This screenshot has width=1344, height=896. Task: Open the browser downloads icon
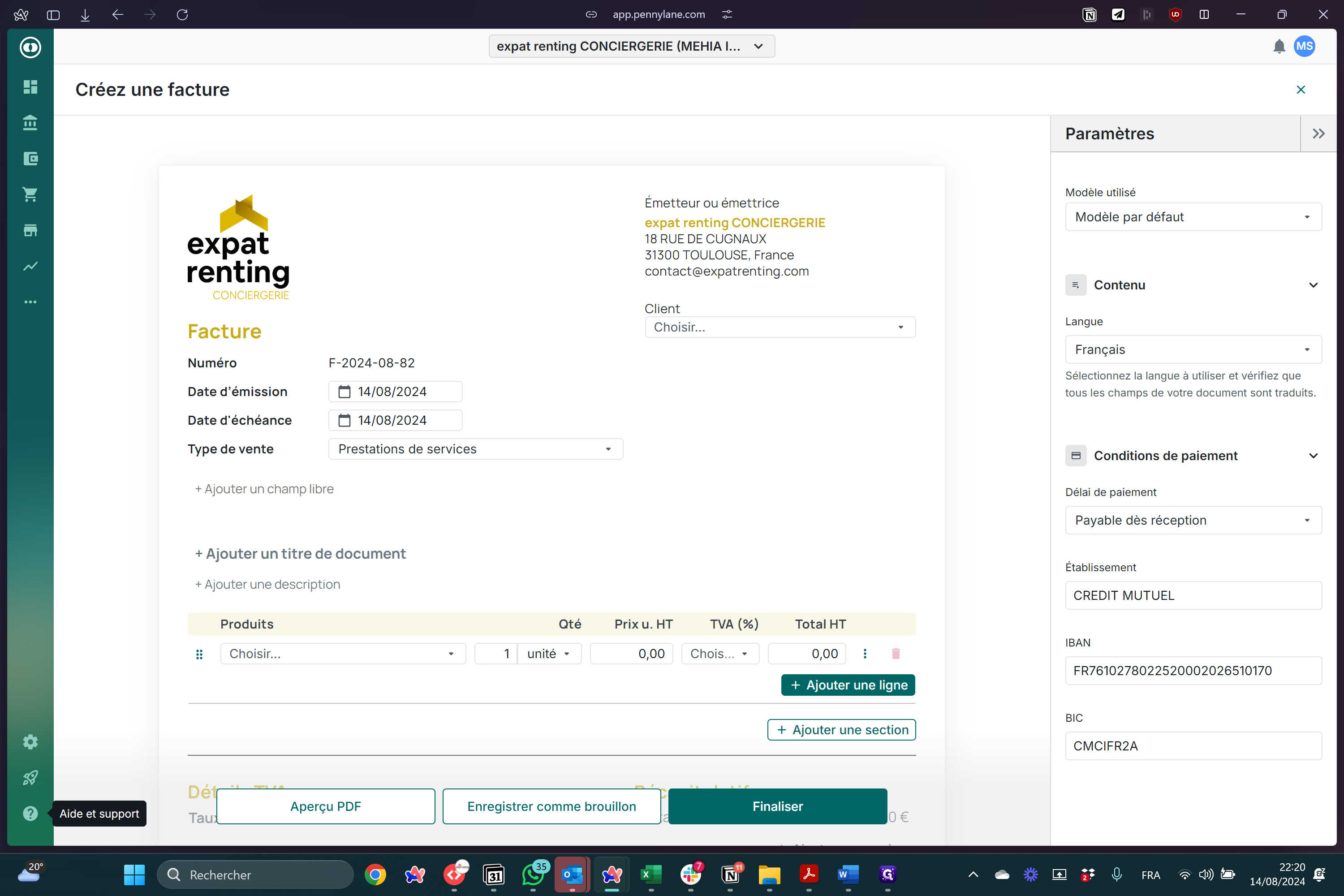85,15
